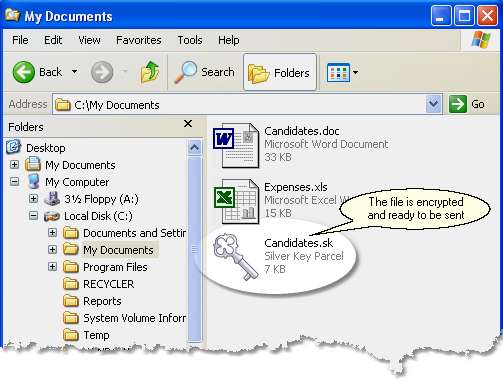Screen dimensions: 503x382
Task: Expand the Program Files folder node
Action: click(52, 267)
